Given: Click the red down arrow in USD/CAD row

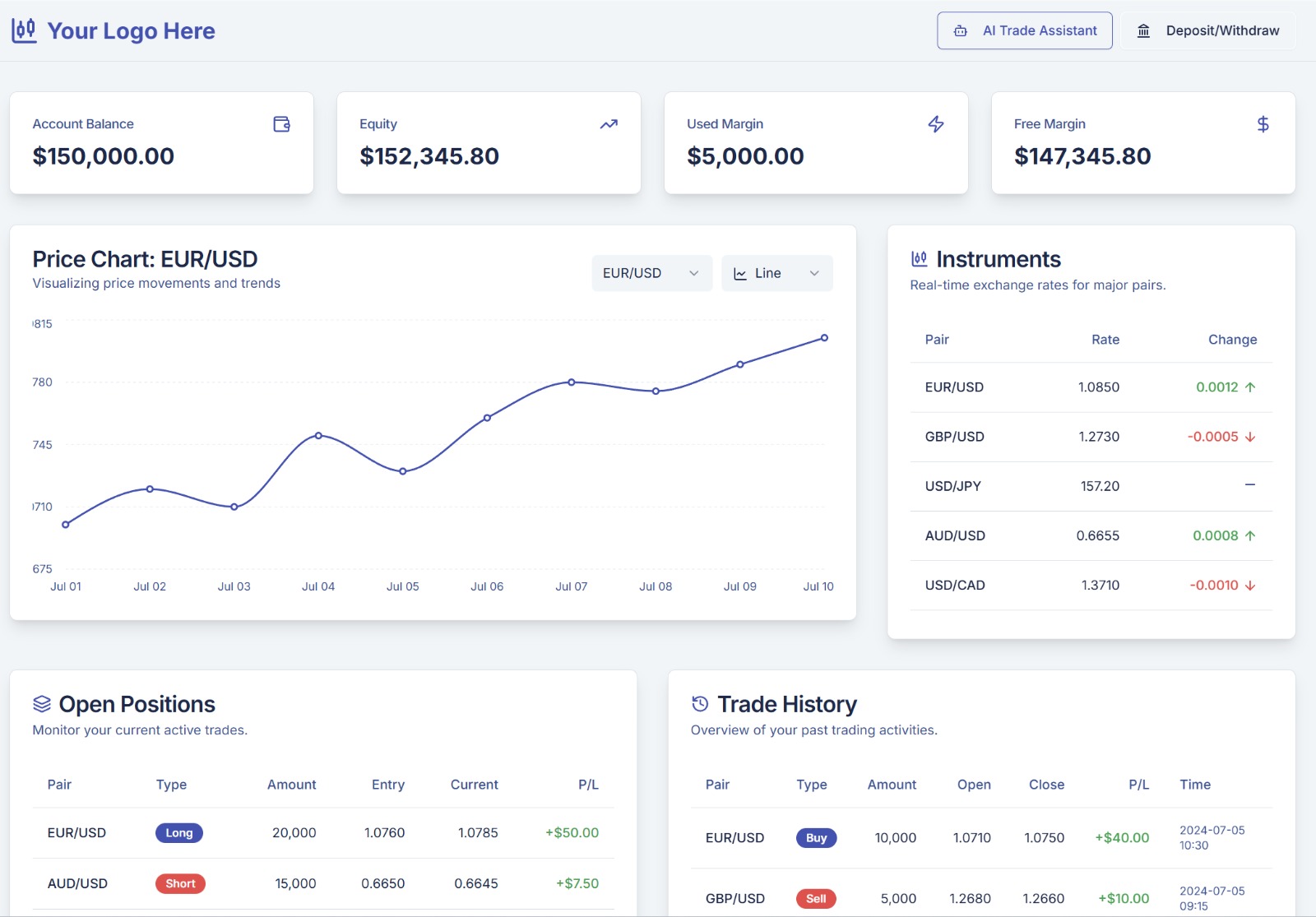Looking at the screenshot, I should click(1250, 586).
